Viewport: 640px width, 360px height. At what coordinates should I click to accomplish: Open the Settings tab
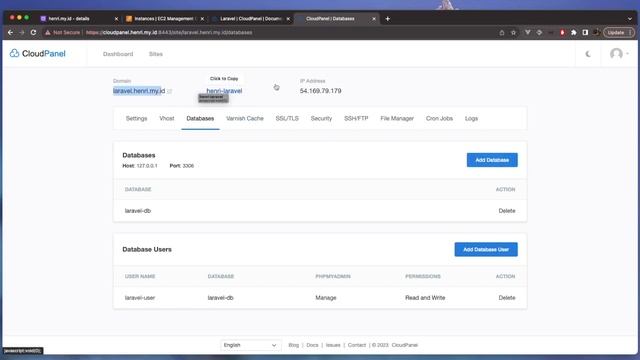136,118
